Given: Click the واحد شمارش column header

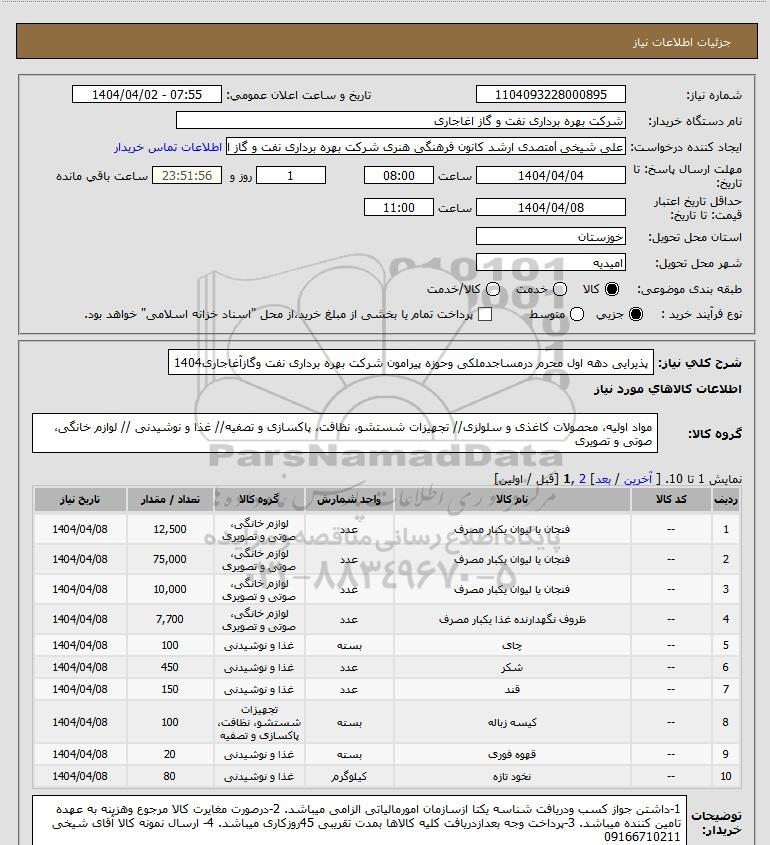Looking at the screenshot, I should [x=349, y=500].
